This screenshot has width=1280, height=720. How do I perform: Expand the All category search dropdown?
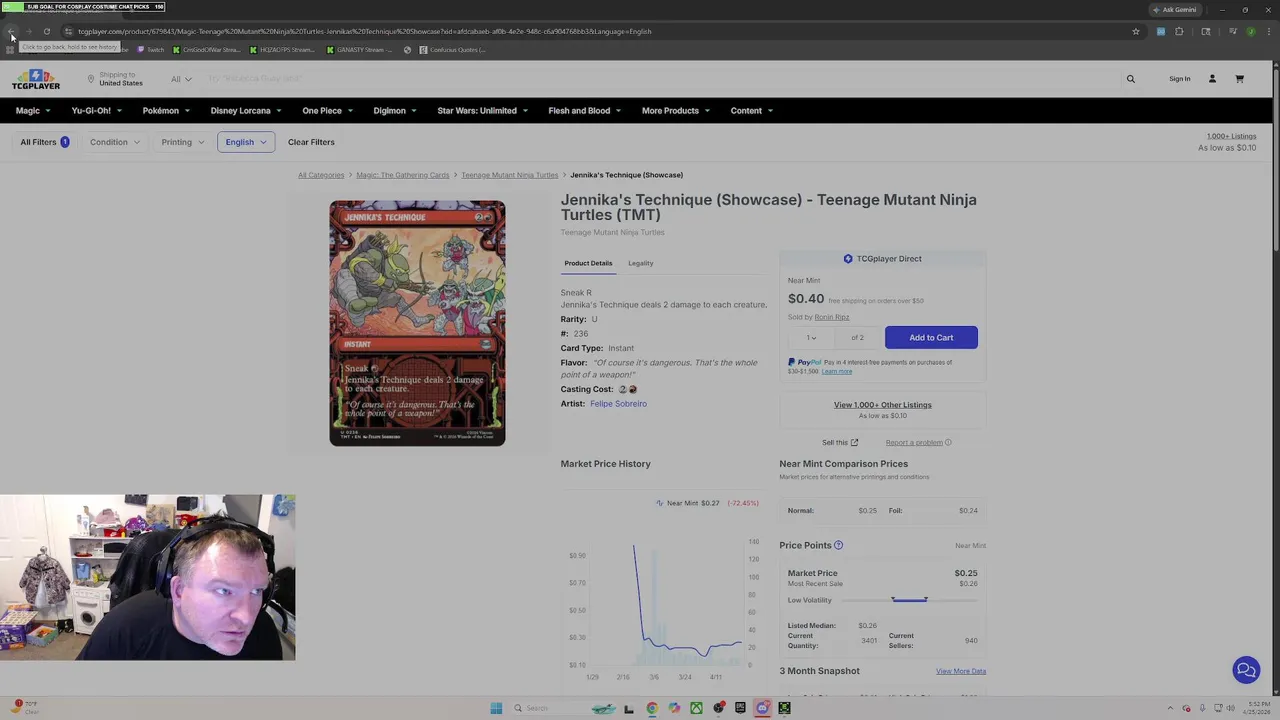click(181, 79)
